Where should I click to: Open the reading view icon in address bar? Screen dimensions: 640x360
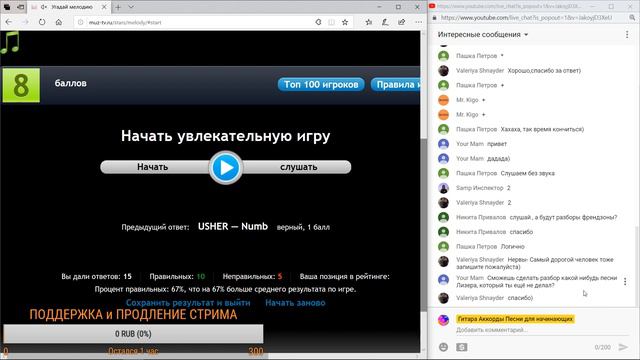point(331,22)
